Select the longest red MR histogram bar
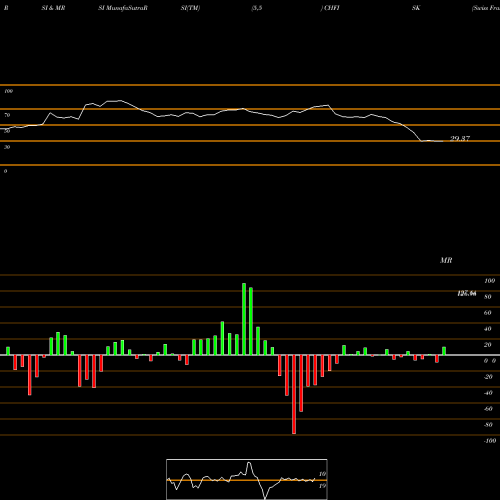 [x=294, y=394]
